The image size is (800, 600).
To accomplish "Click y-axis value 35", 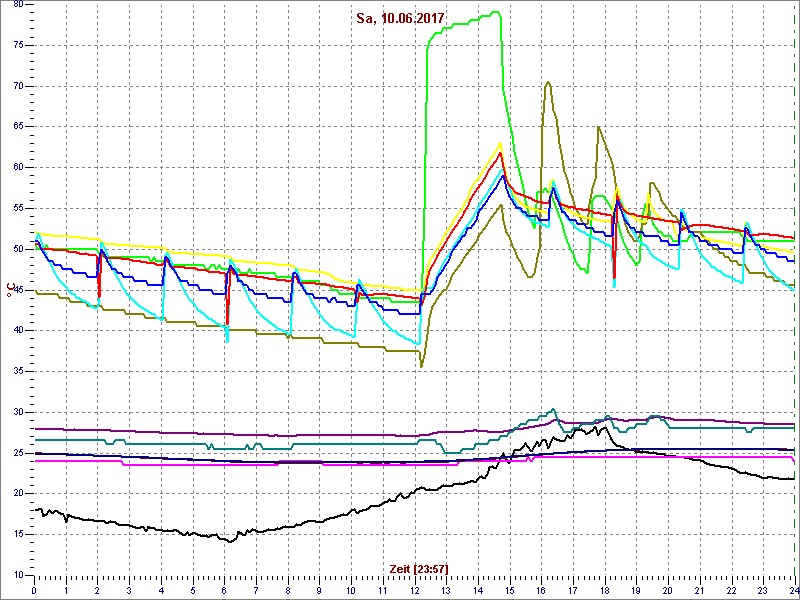I will (x=17, y=371).
